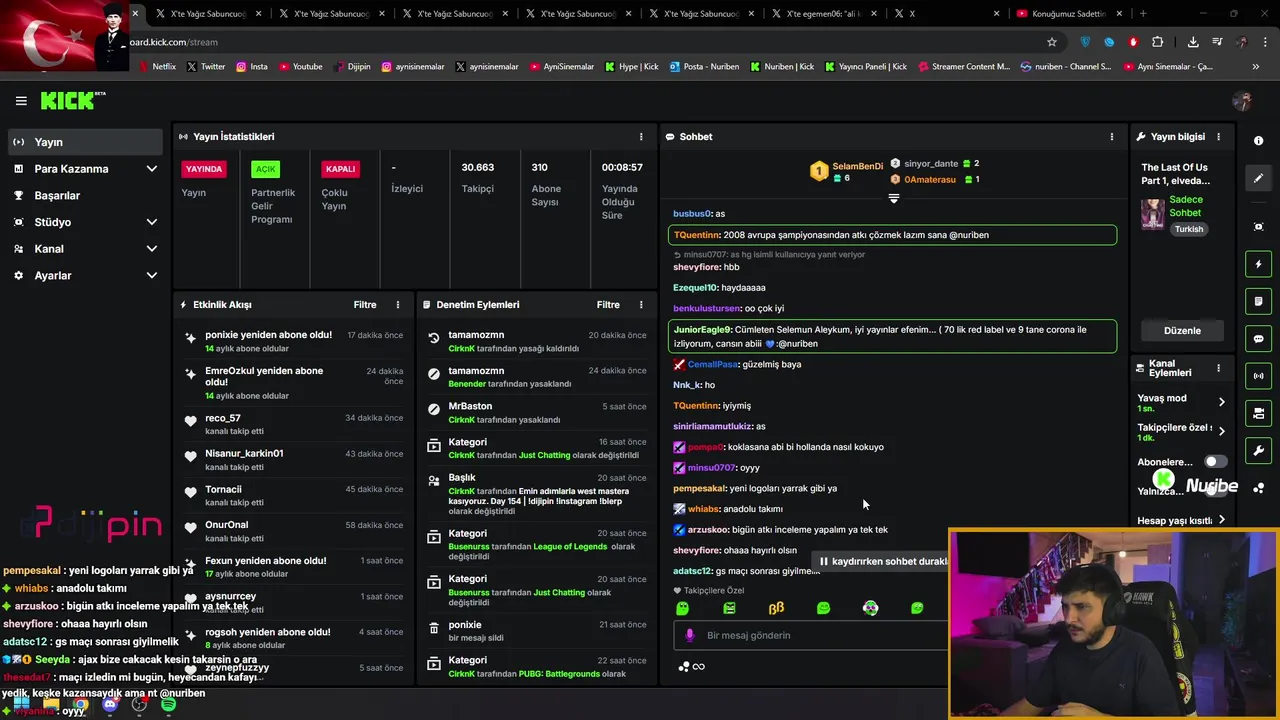This screenshot has height=720, width=1280.
Task: Open browser downloads icon
Action: click(x=1193, y=42)
